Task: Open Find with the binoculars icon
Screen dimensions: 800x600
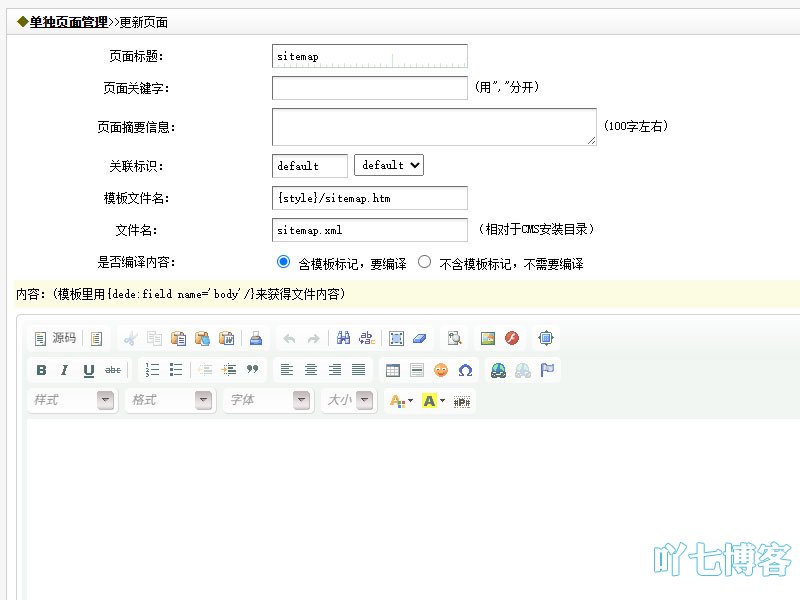Action: (343, 338)
